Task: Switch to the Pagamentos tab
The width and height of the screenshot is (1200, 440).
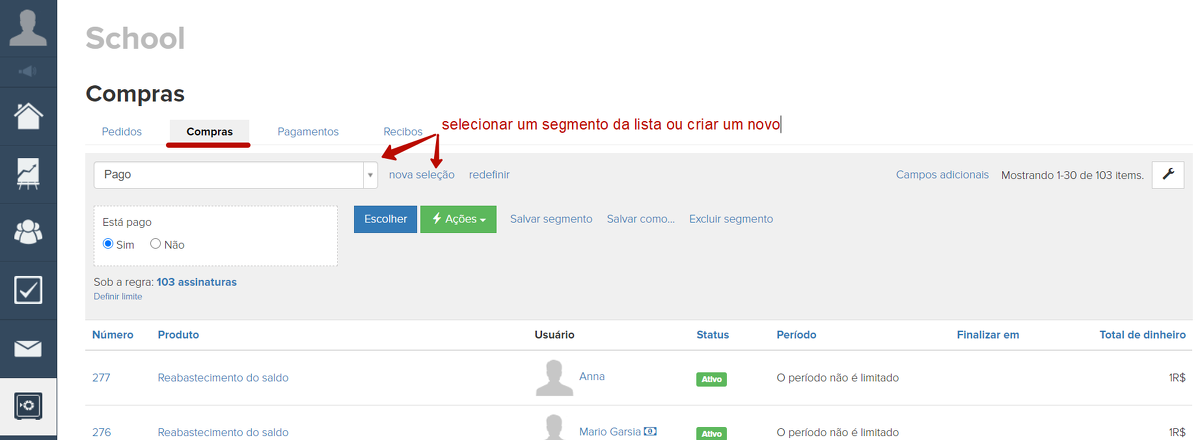Action: click(x=308, y=131)
